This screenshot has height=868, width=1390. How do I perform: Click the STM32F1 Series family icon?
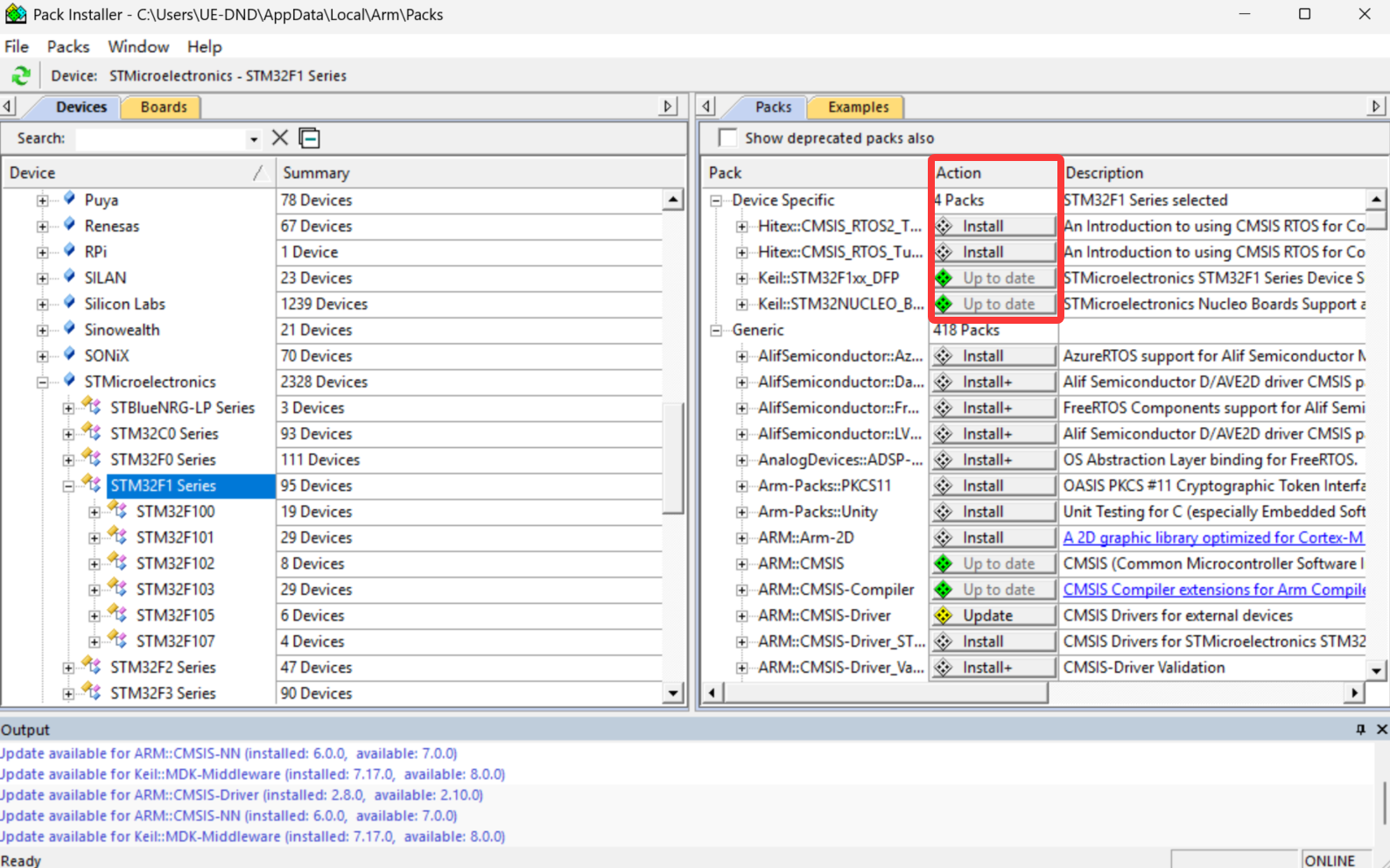coord(92,484)
